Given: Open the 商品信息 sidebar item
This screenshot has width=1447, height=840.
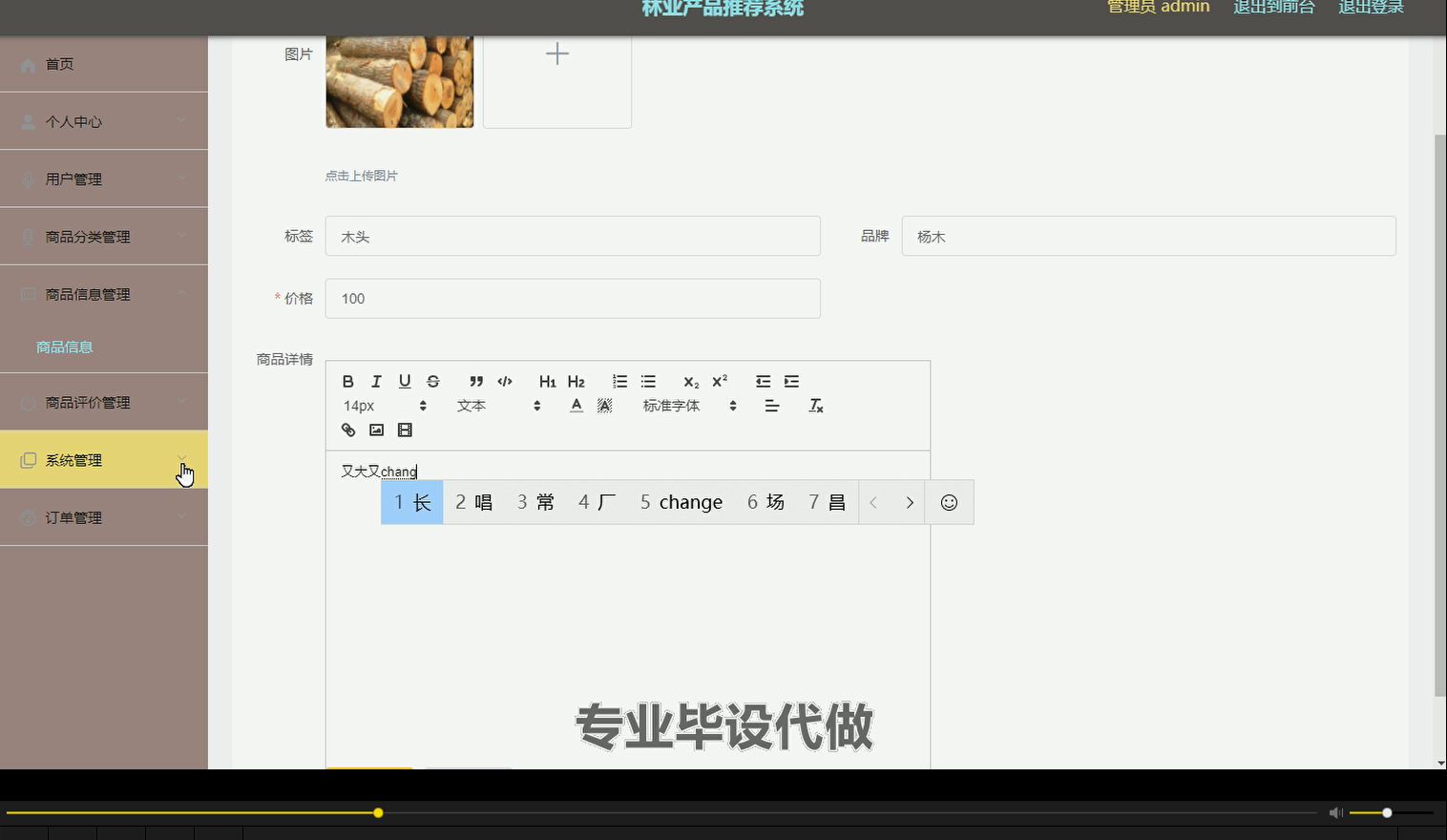Looking at the screenshot, I should click(x=64, y=346).
